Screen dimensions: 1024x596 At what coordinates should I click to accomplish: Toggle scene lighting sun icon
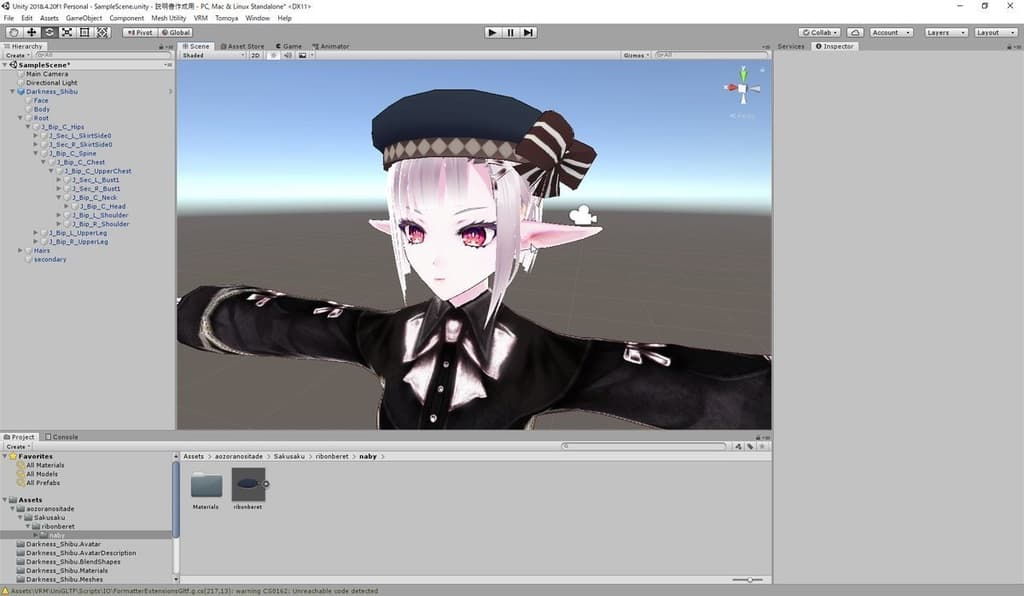(273, 55)
